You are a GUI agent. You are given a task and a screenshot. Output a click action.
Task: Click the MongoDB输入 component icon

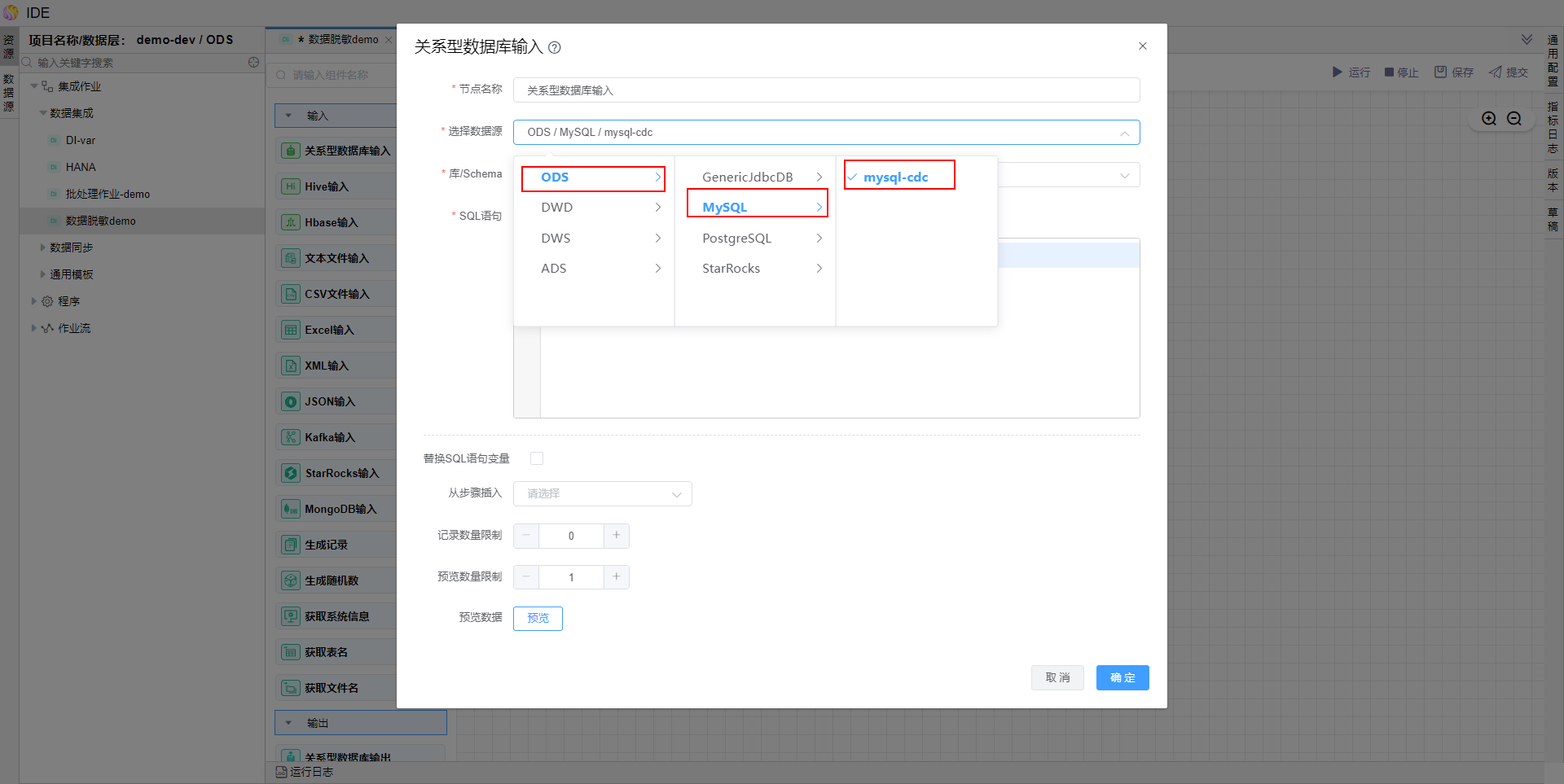pos(291,509)
